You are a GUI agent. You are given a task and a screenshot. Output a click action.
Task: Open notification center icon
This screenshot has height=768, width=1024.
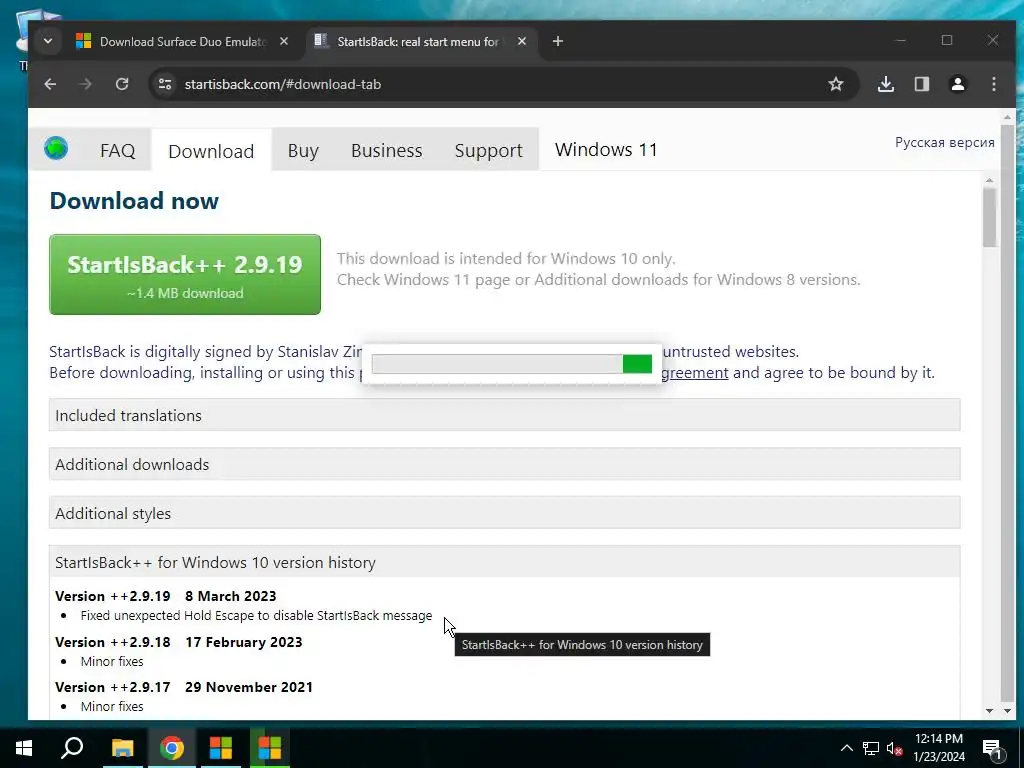tap(992, 748)
